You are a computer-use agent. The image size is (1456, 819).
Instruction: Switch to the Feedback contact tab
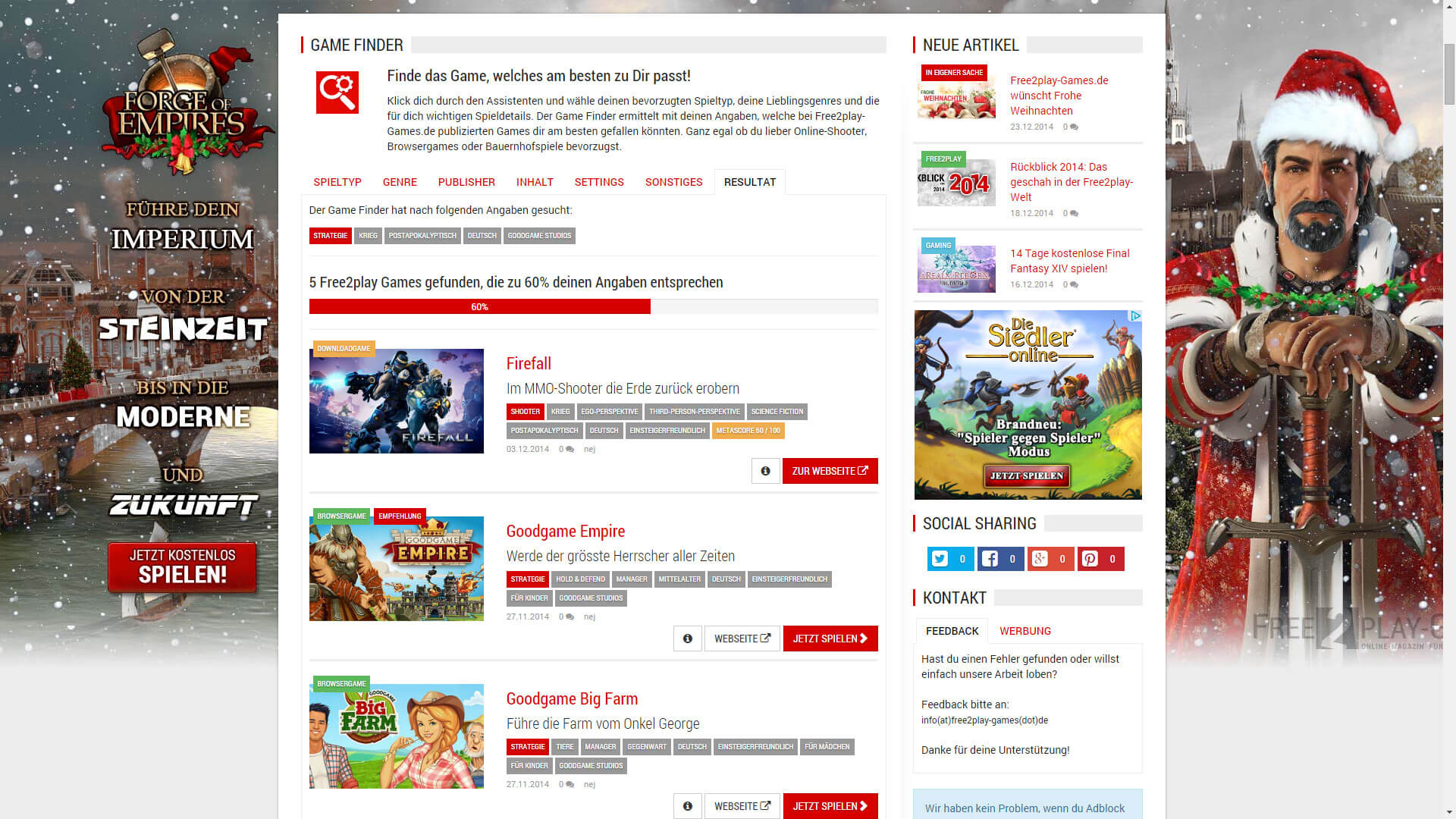click(x=952, y=631)
